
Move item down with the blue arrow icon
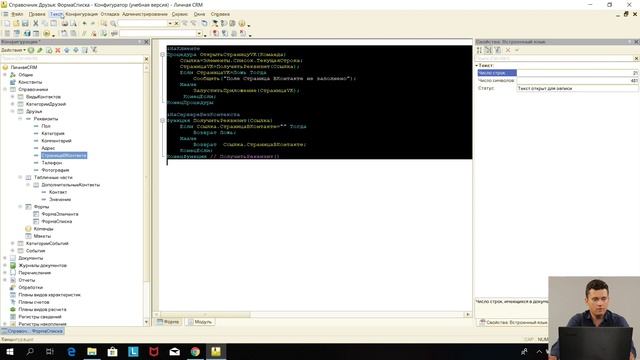76,50
